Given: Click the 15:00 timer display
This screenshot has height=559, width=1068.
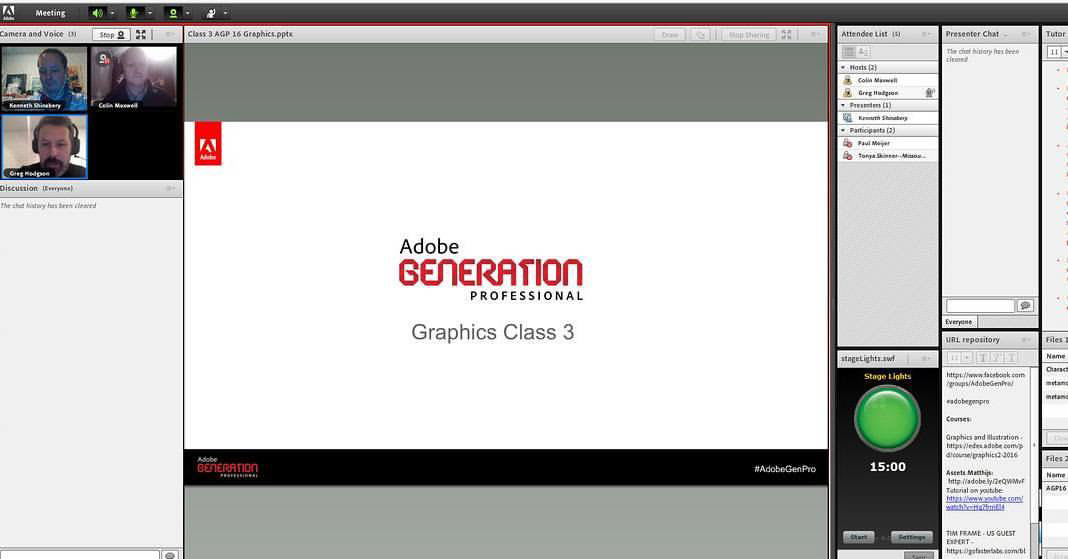Looking at the screenshot, I should tap(888, 467).
